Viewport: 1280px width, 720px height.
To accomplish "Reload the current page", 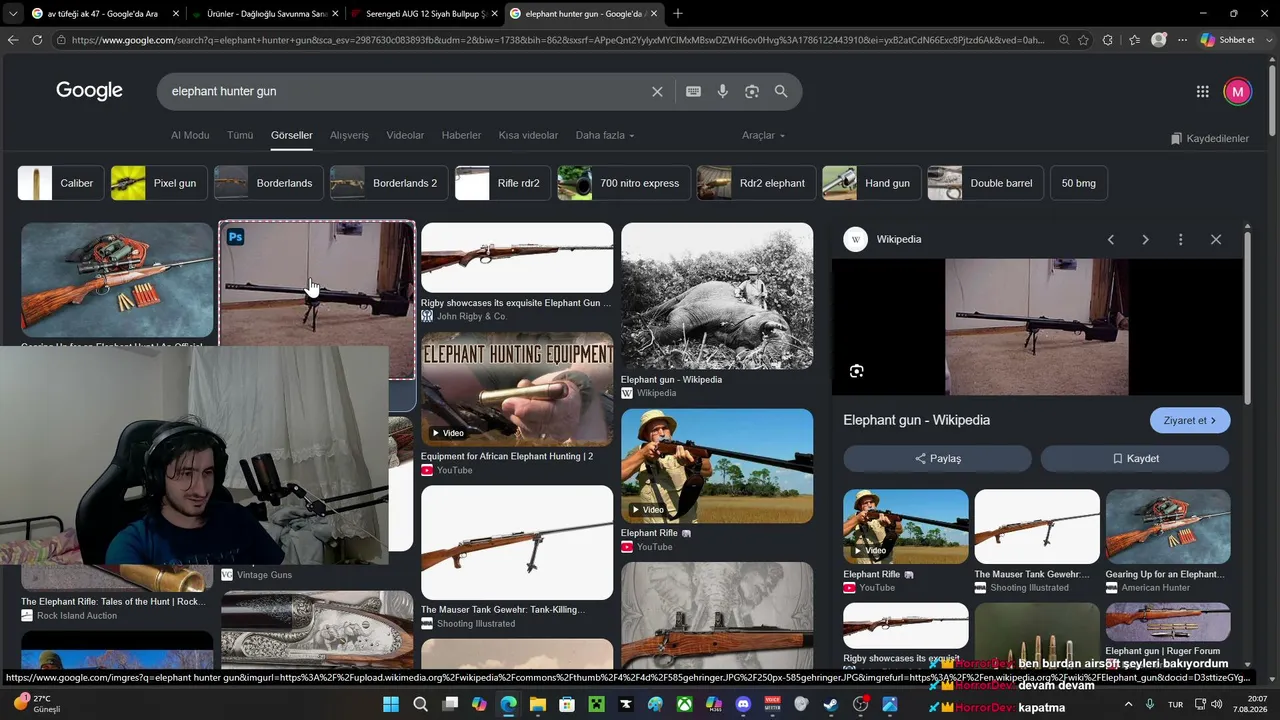I will (37, 40).
